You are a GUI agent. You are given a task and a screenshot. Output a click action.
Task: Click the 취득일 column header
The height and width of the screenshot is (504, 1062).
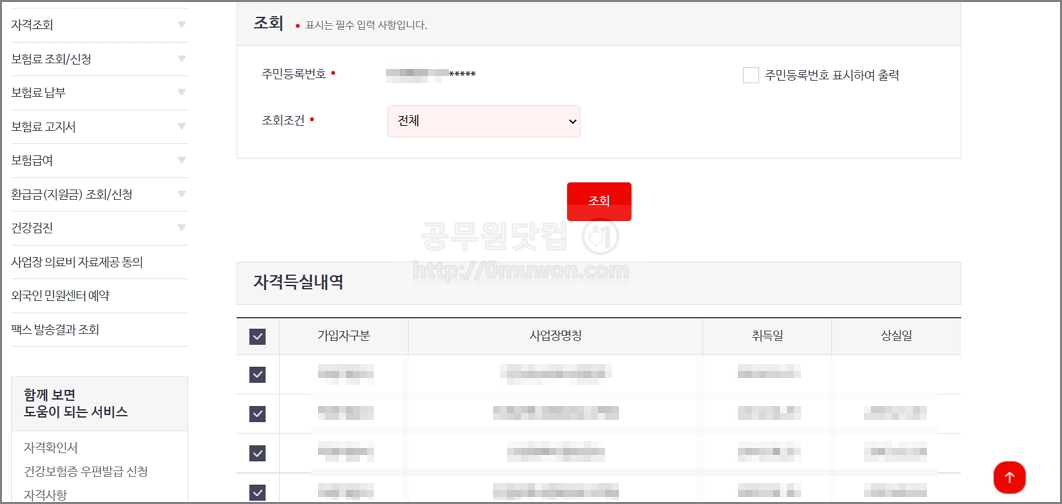pyautogui.click(x=767, y=336)
